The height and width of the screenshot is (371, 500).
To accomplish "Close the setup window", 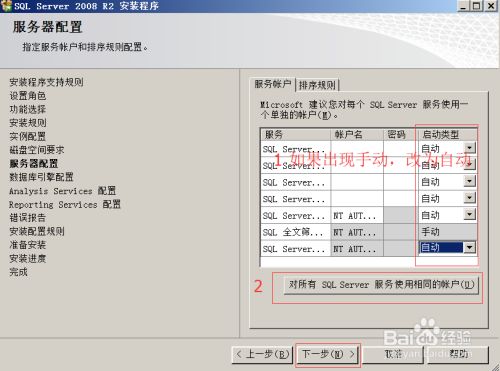I will click(491, 6).
